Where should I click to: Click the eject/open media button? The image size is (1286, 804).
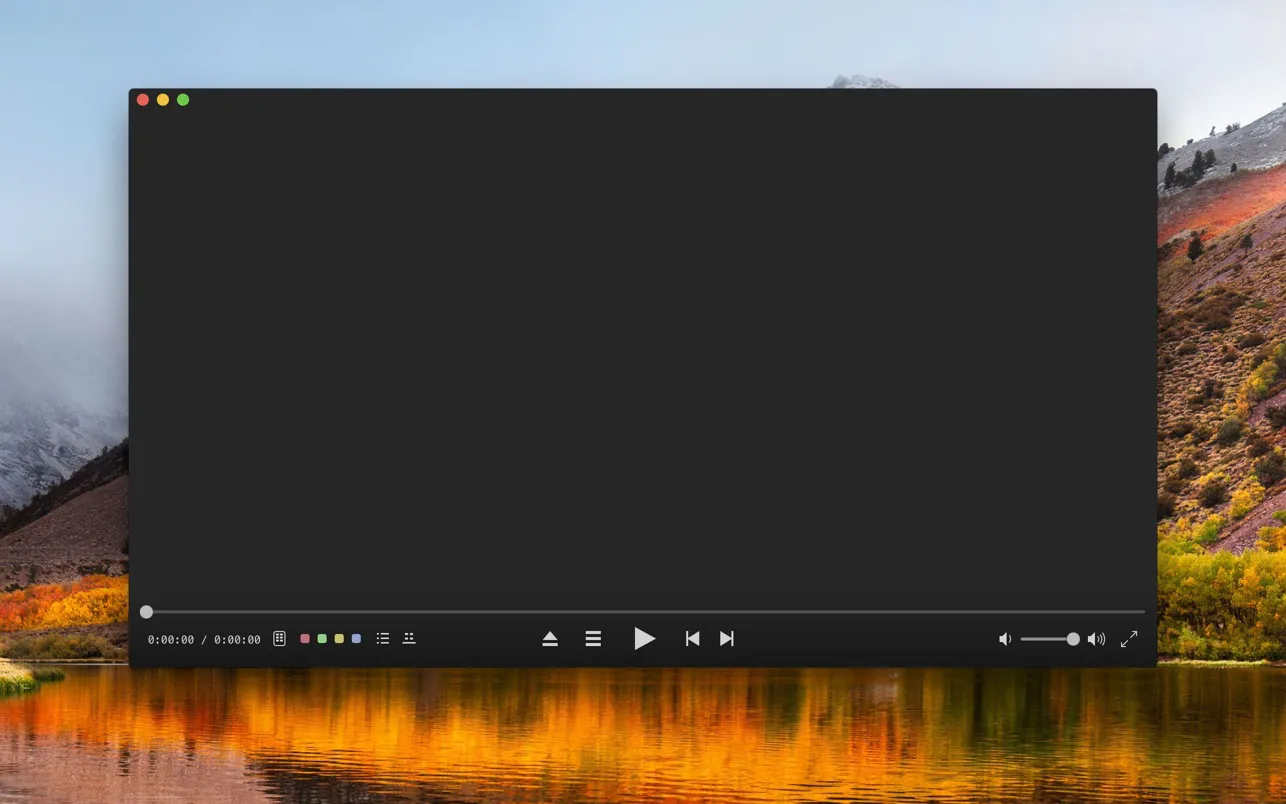[550, 639]
